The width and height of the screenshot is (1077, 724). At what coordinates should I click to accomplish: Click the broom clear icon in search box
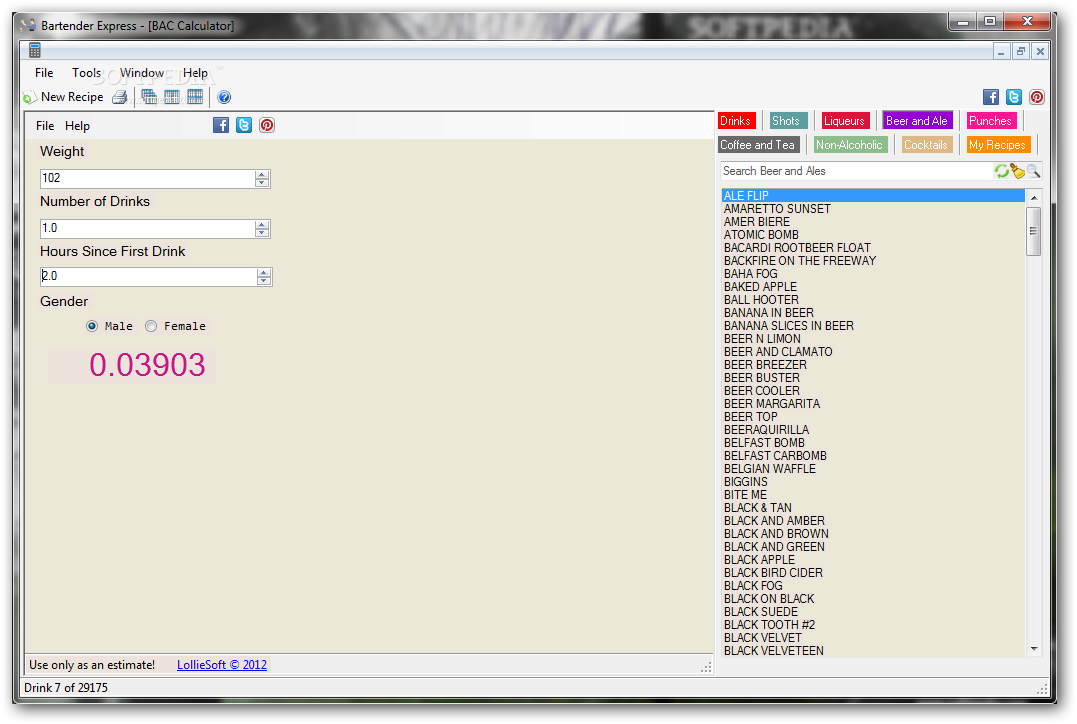1017,171
